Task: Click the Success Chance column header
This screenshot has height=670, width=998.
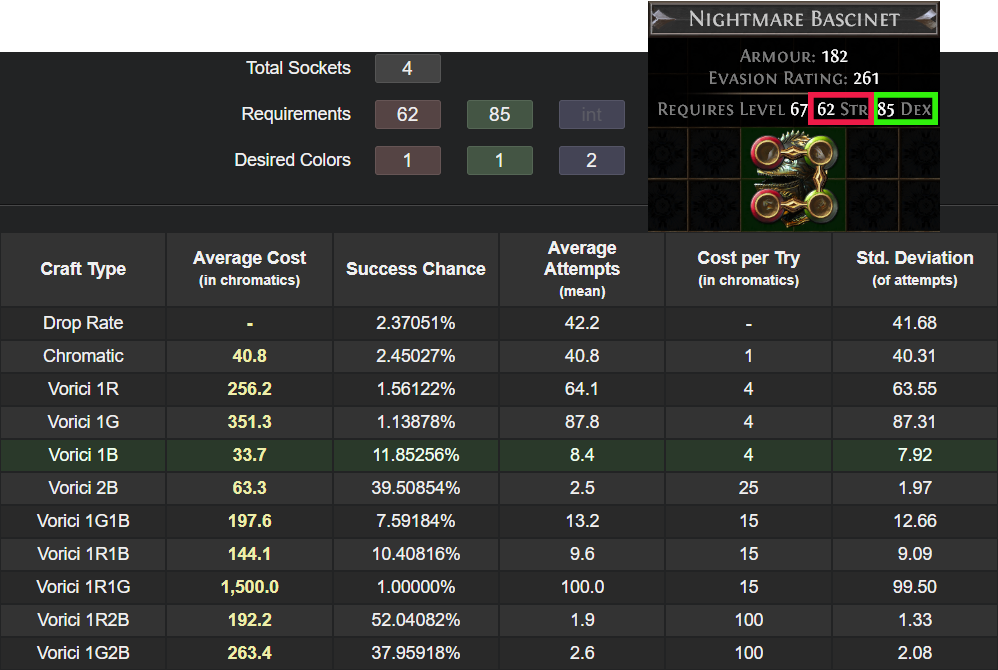Action: pos(415,269)
